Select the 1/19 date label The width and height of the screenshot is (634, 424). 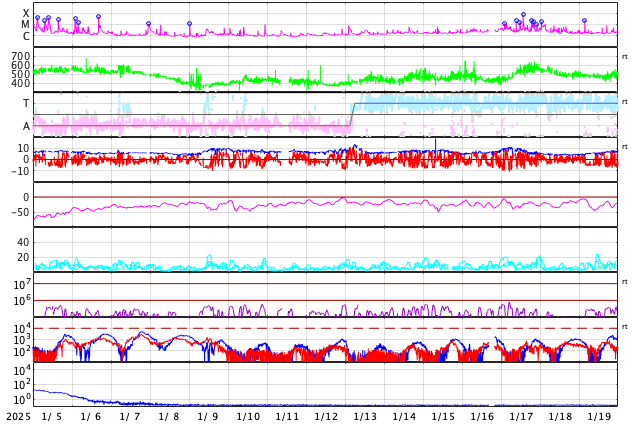tap(599, 417)
